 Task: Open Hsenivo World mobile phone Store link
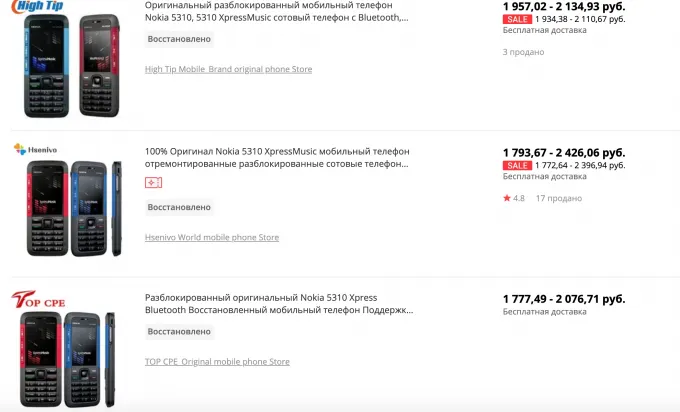tap(212, 237)
